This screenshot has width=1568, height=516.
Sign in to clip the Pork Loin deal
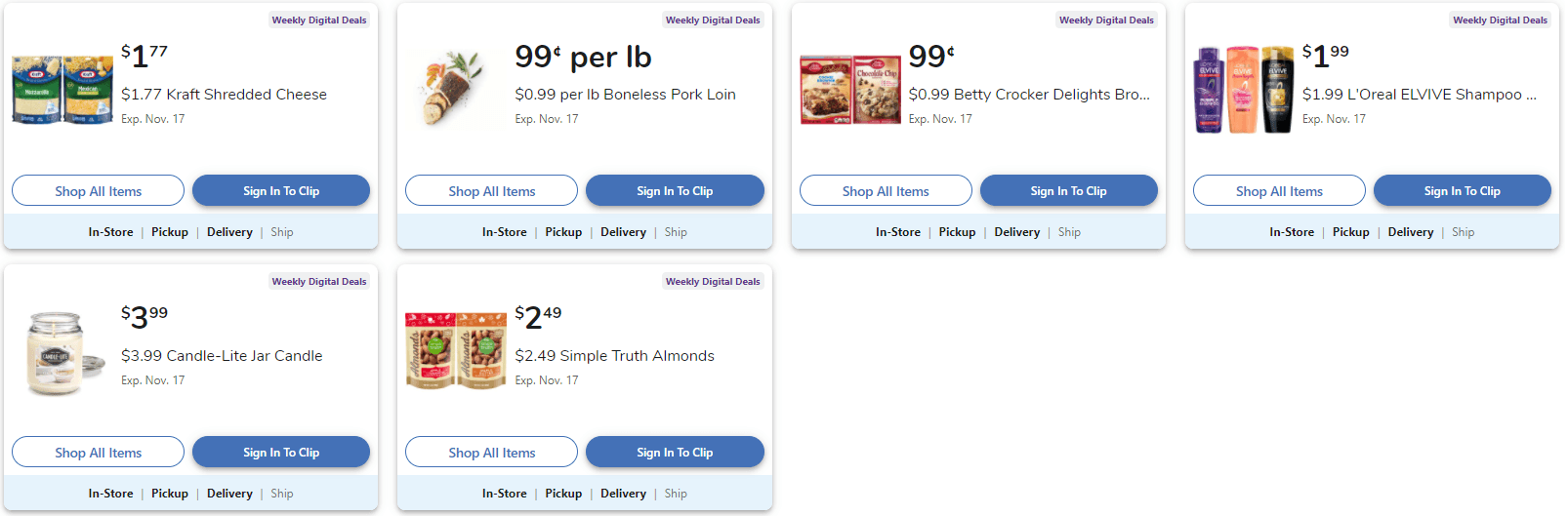[675, 191]
